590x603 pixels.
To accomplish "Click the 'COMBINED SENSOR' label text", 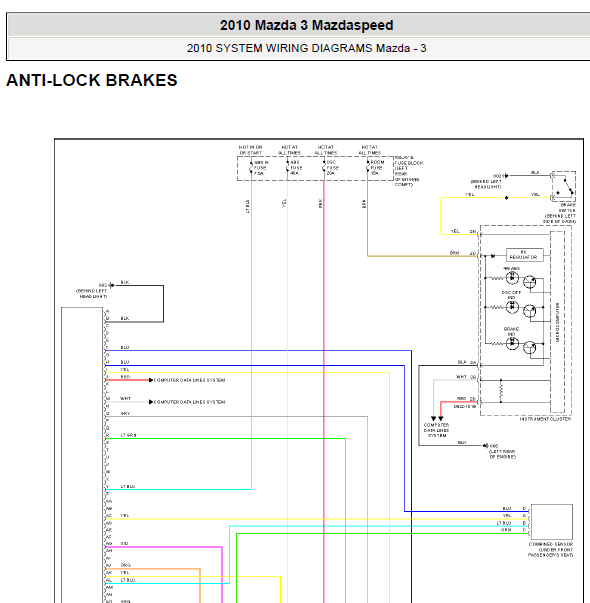I will tap(551, 544).
